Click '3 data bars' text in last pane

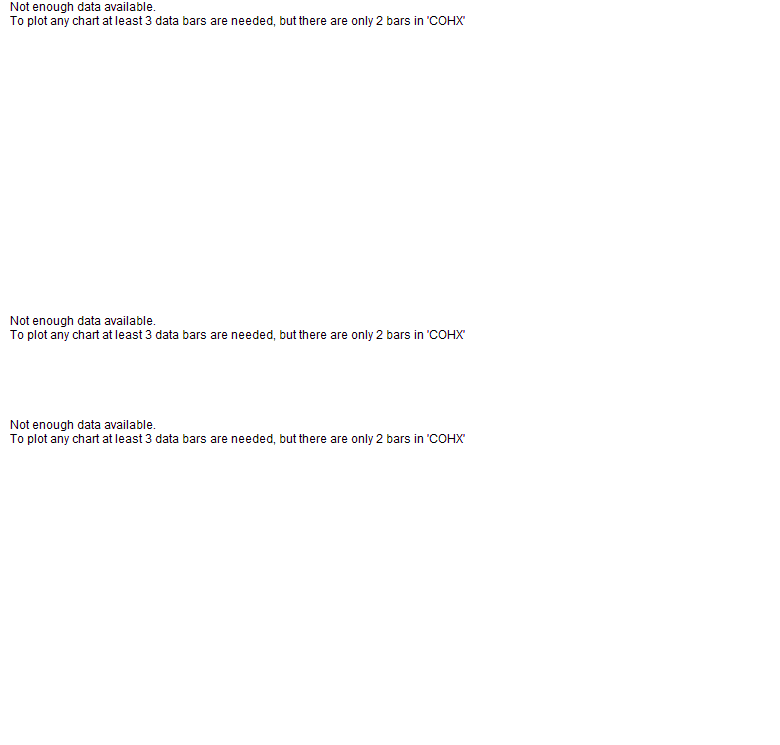[x=176, y=439]
